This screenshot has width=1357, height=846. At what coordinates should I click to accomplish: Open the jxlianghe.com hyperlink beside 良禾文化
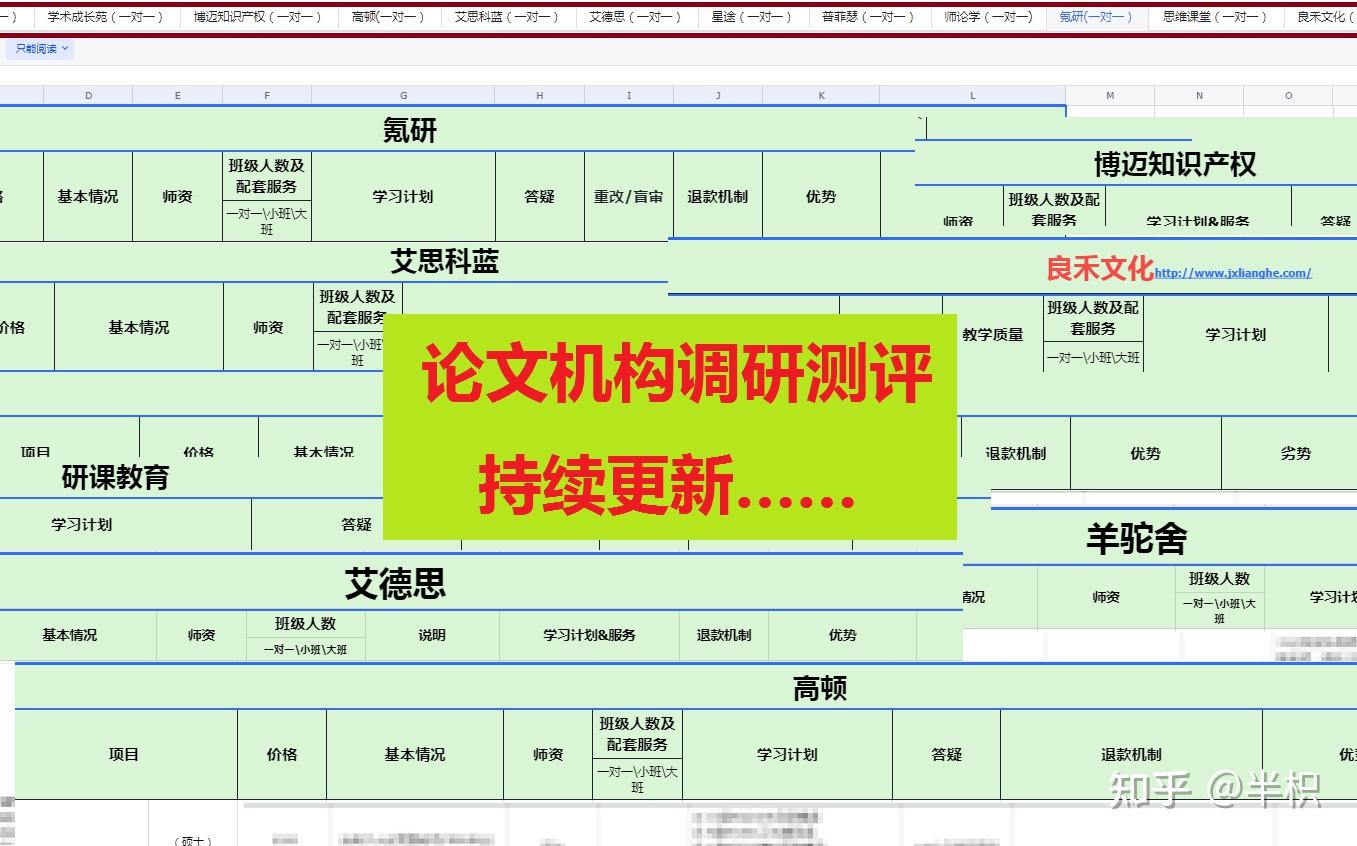(x=1233, y=273)
